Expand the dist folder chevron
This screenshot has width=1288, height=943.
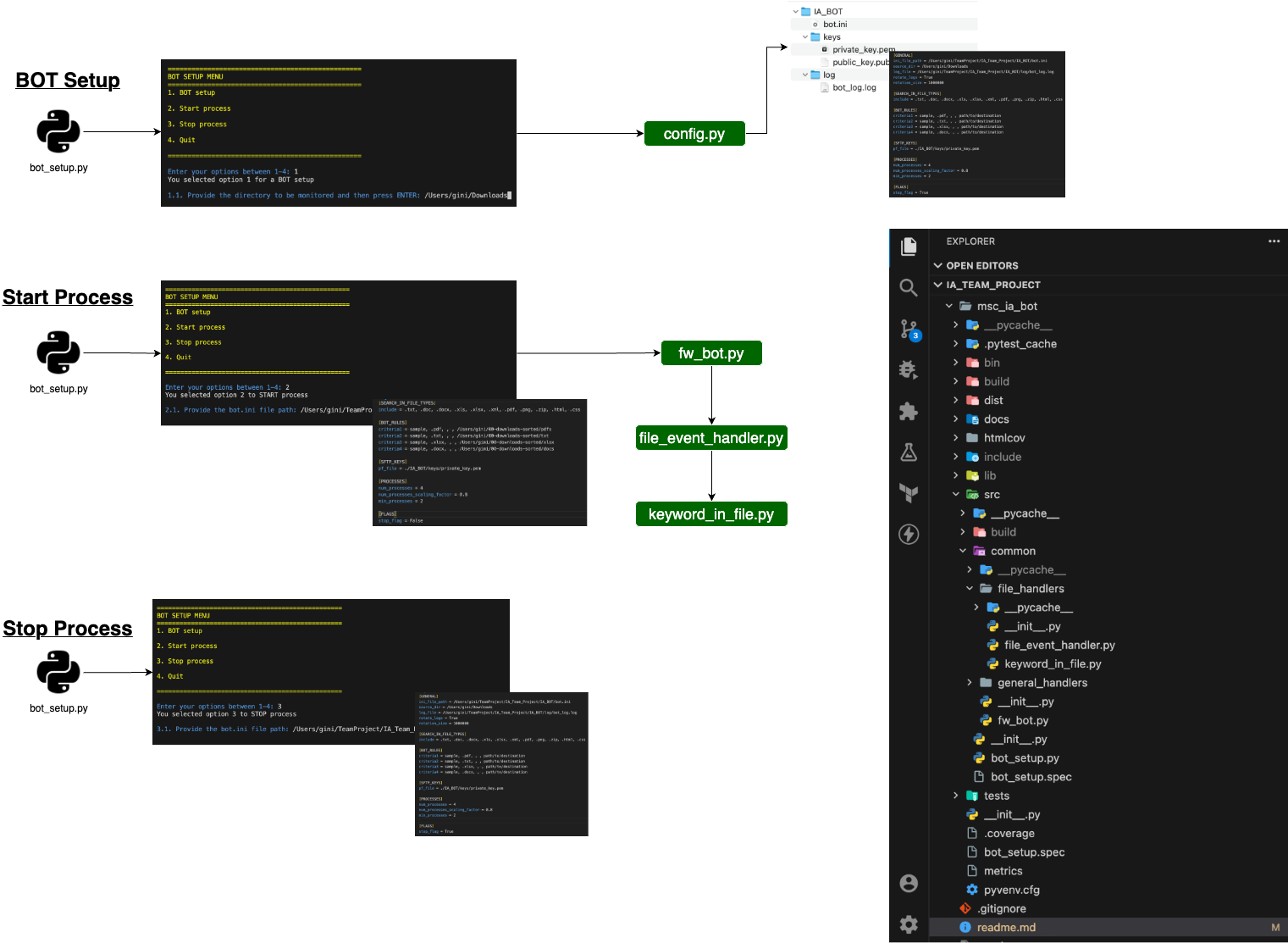tap(956, 400)
